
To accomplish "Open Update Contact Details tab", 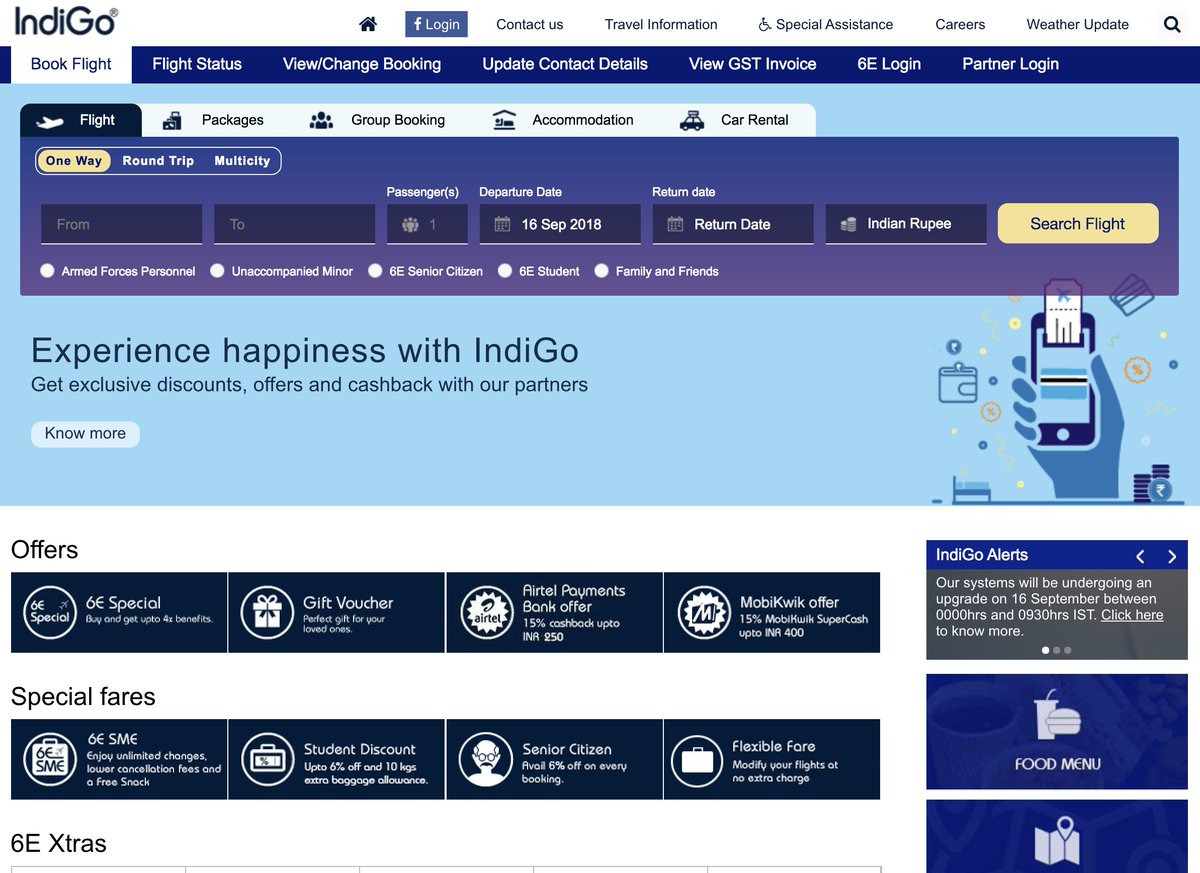I will (565, 64).
